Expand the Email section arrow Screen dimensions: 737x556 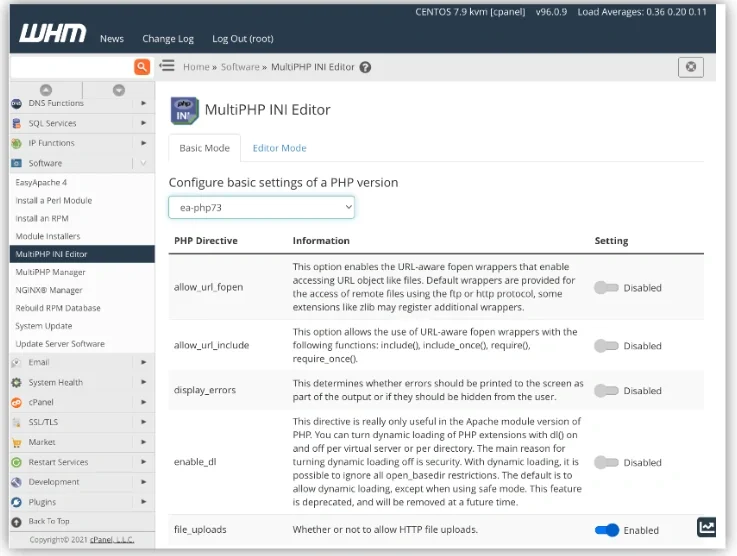143,362
